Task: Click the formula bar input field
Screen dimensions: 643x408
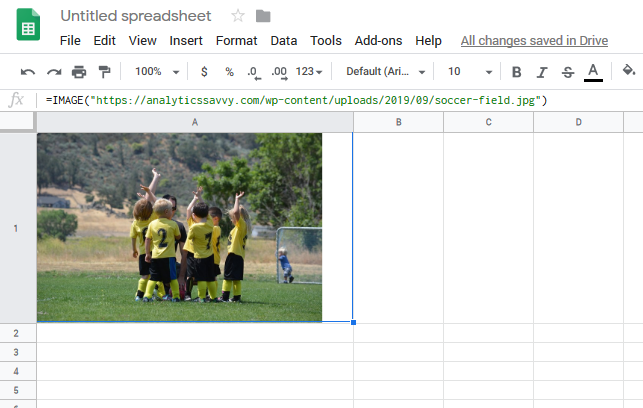Action: [340, 100]
